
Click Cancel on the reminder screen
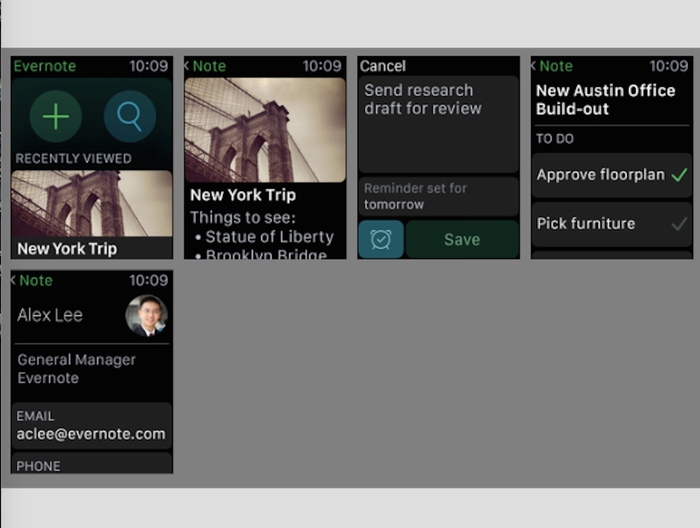383,66
